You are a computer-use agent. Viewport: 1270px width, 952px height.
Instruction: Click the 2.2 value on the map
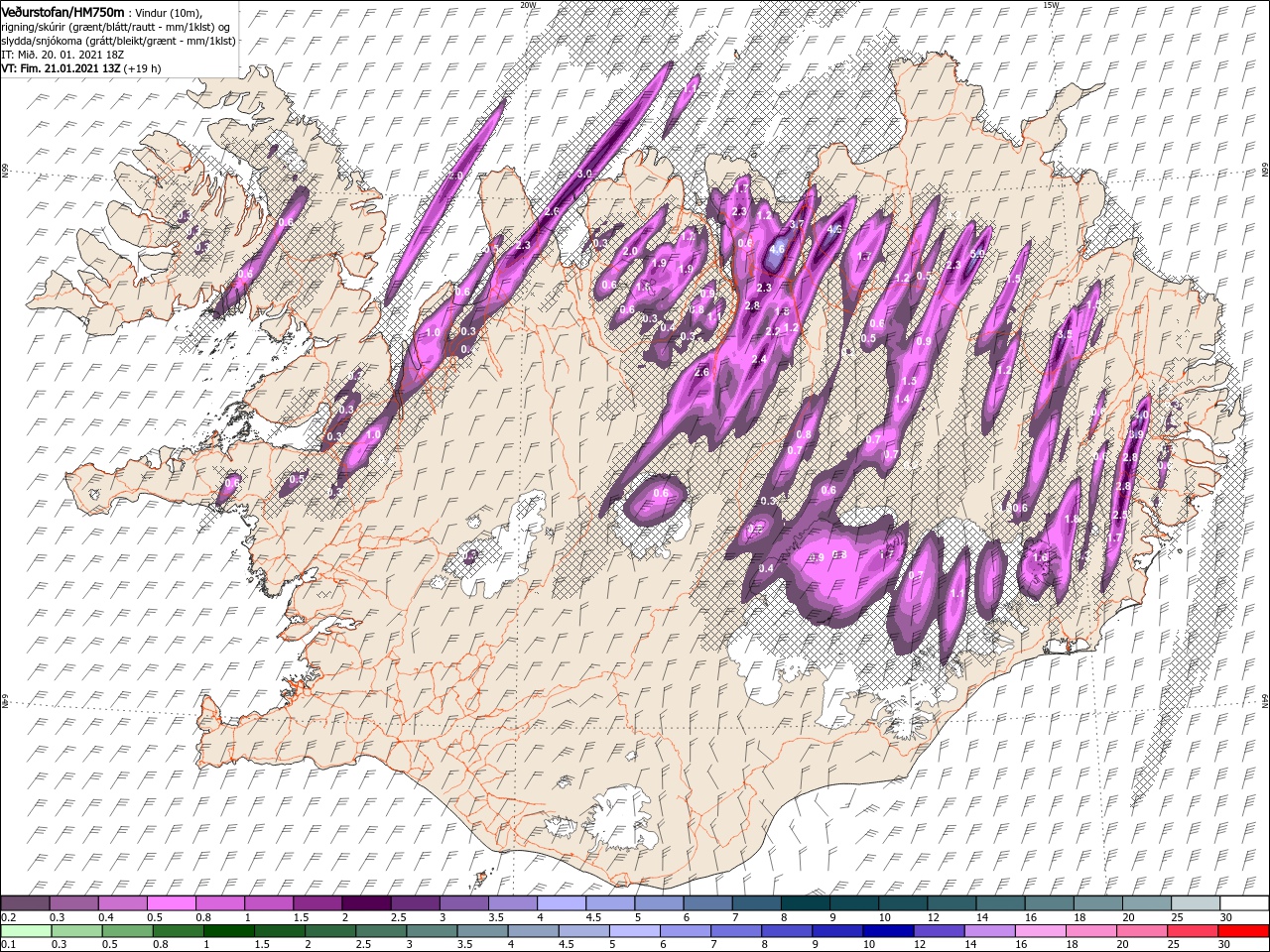pyautogui.click(x=773, y=331)
